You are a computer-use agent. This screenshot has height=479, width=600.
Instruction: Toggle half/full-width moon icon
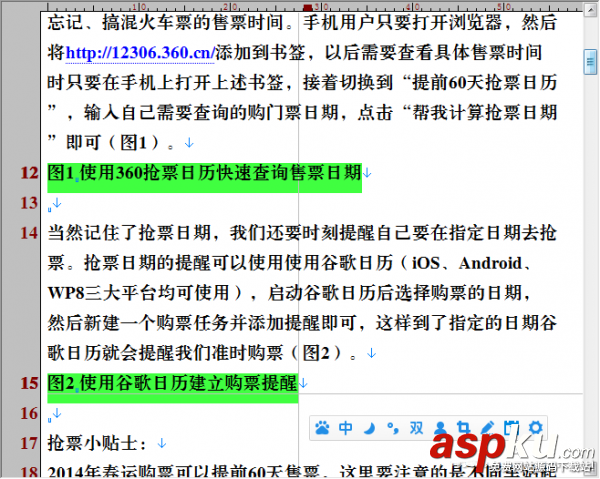(x=369, y=428)
